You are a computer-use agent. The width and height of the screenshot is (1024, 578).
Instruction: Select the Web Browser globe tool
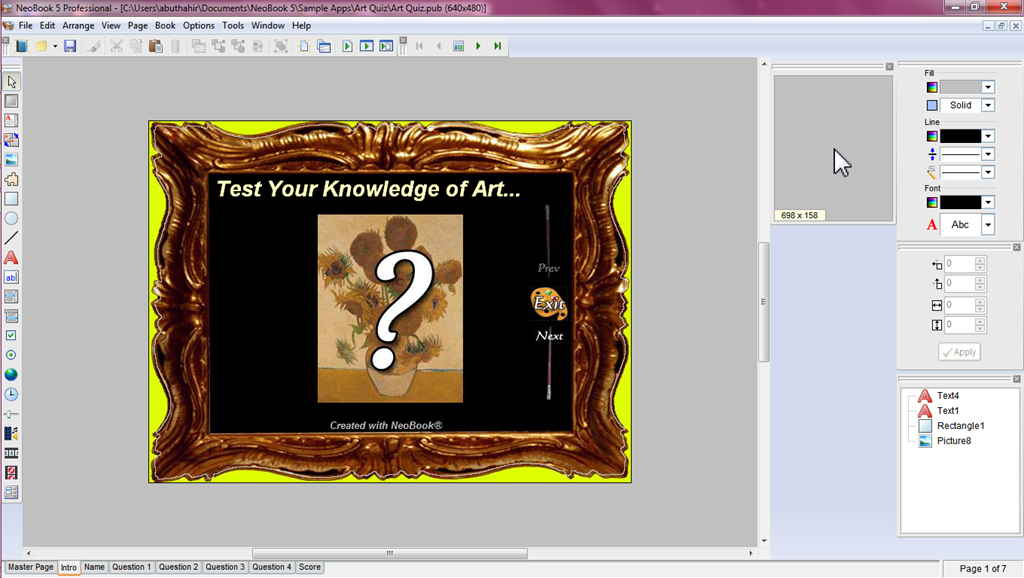(x=12, y=375)
